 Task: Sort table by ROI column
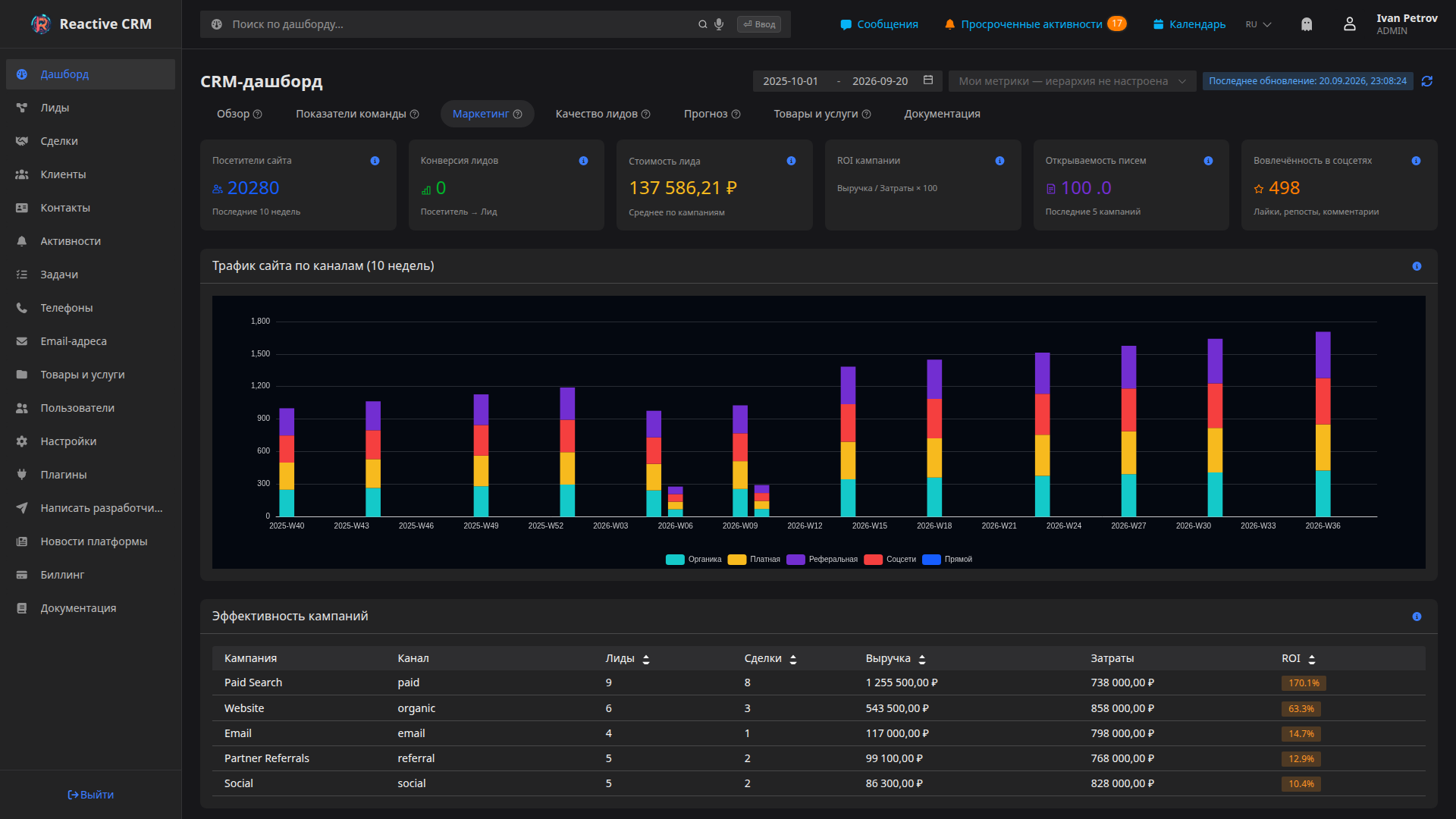[1312, 659]
